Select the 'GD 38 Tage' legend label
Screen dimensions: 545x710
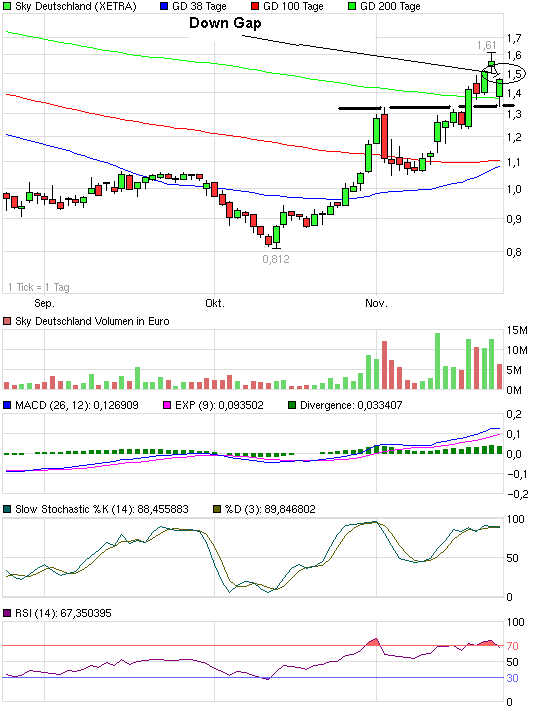tap(199, 6)
